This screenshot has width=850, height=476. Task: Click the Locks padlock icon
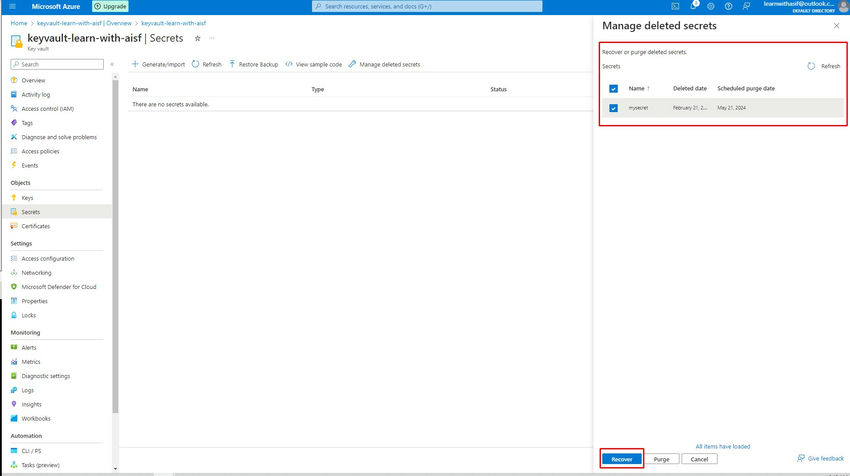(14, 314)
